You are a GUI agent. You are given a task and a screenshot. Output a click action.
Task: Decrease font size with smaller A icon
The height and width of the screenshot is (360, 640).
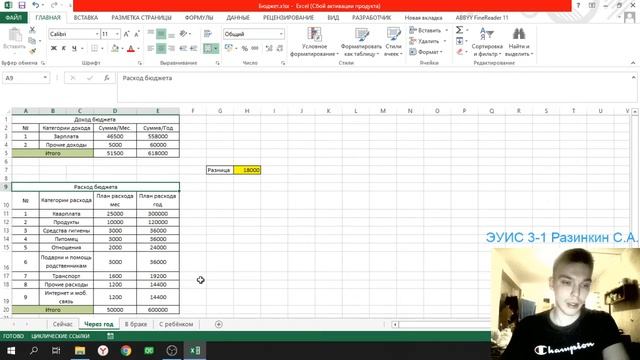click(137, 34)
